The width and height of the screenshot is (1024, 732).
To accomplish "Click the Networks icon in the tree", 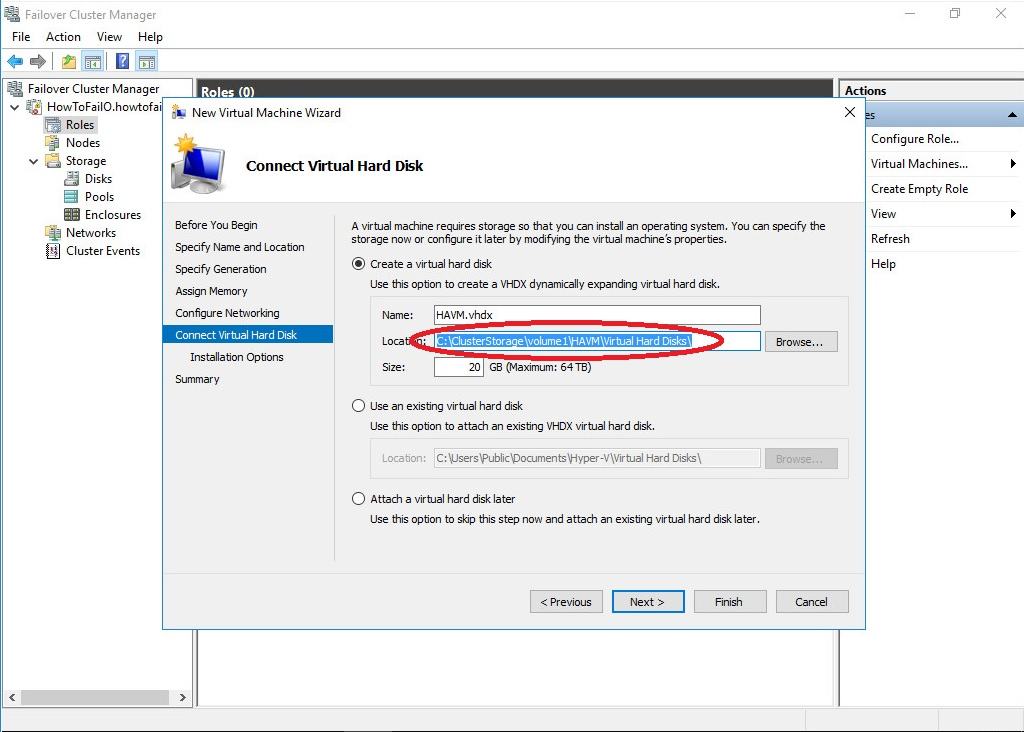I will [x=53, y=232].
